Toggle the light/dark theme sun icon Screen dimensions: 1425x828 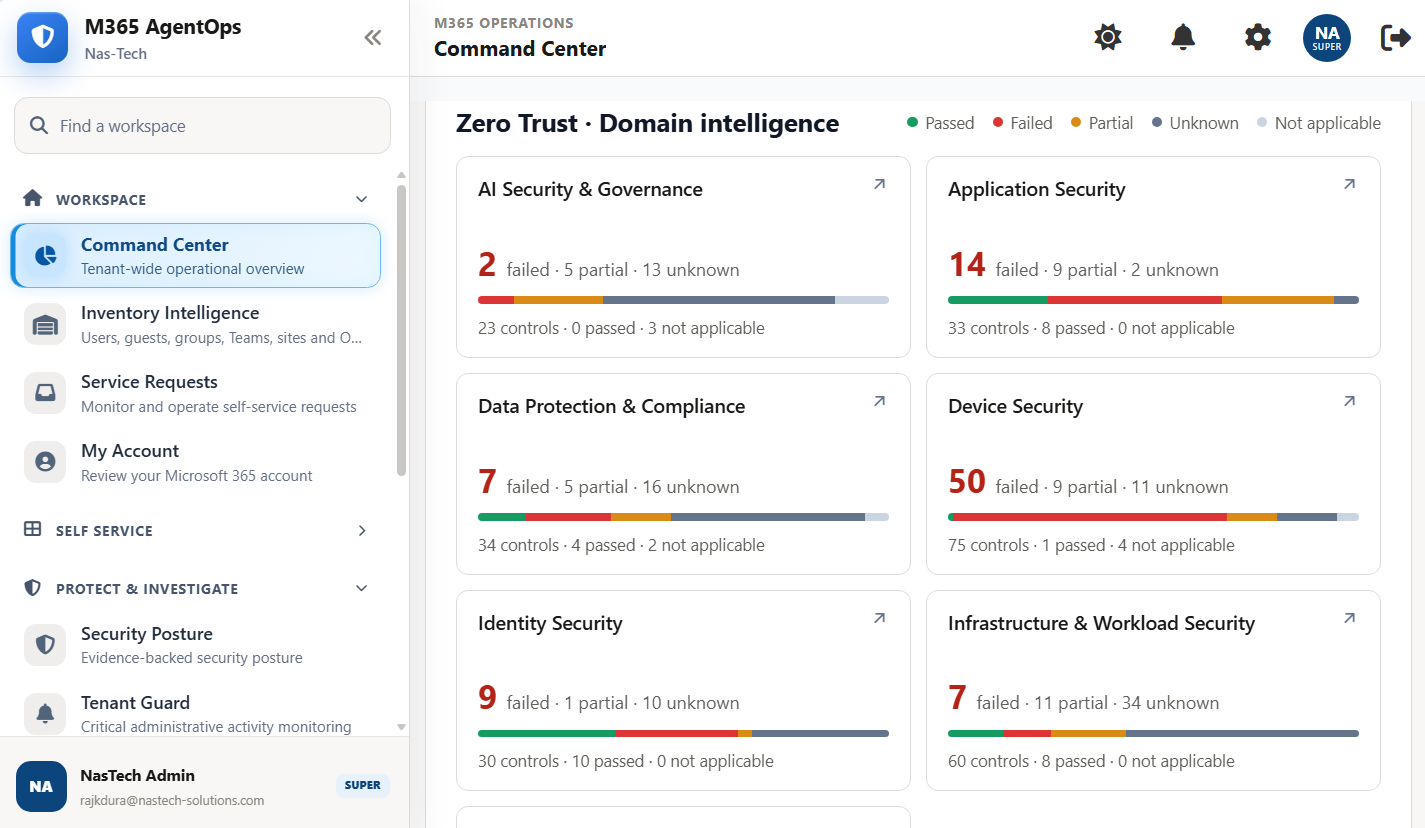[1108, 38]
